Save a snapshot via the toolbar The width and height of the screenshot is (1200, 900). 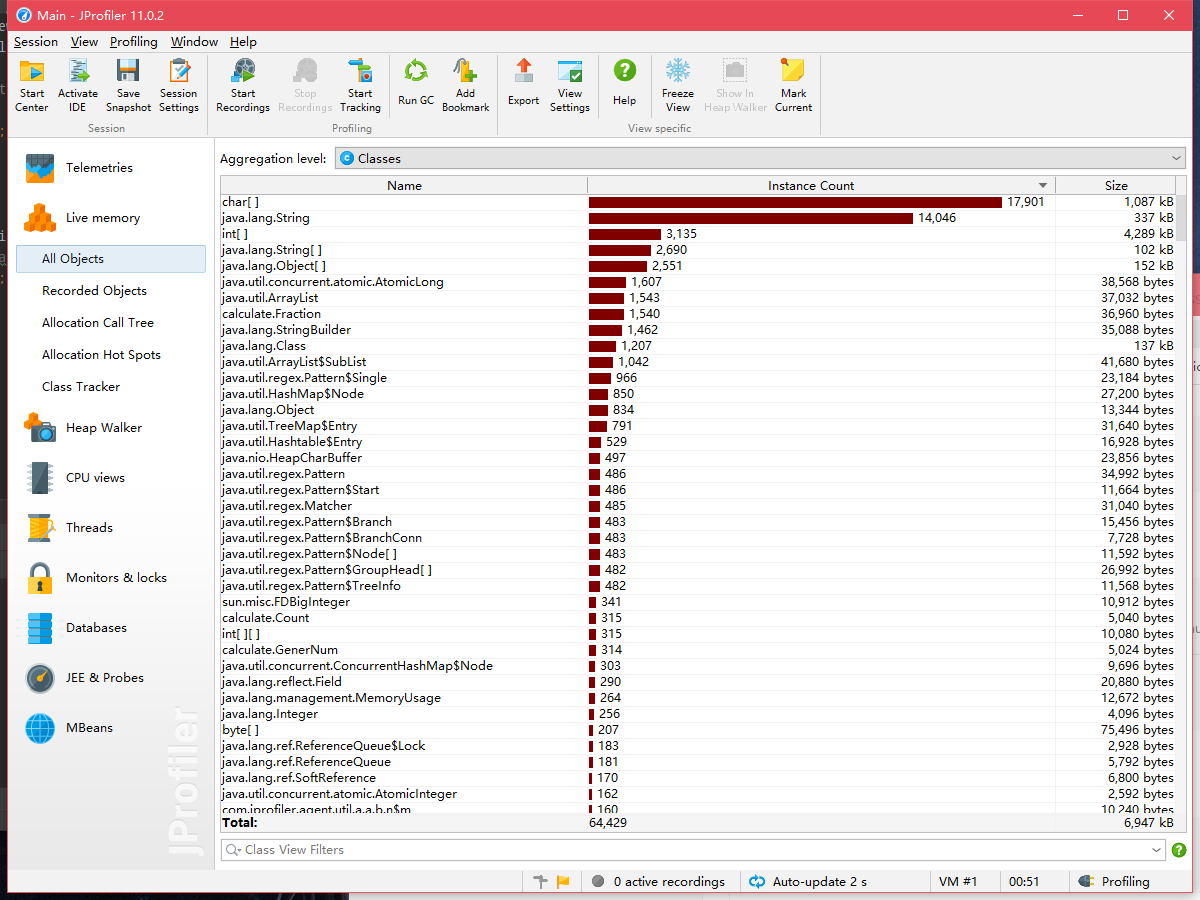tap(128, 85)
